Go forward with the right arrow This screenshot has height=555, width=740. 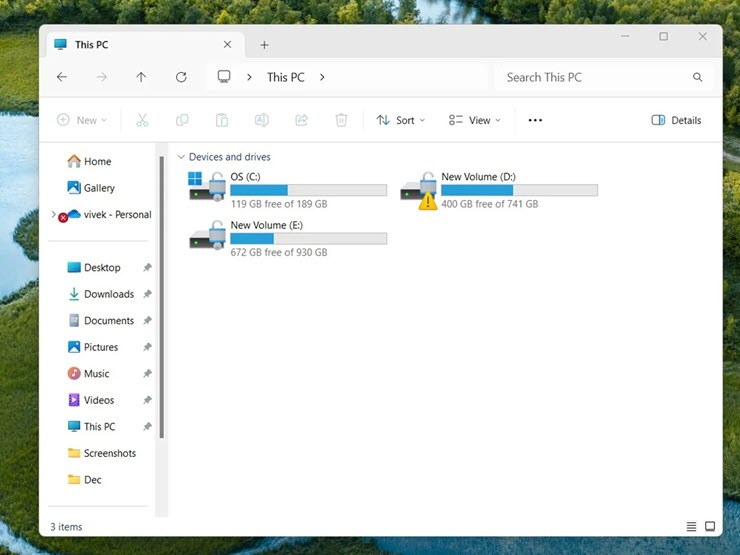pyautogui.click(x=101, y=77)
